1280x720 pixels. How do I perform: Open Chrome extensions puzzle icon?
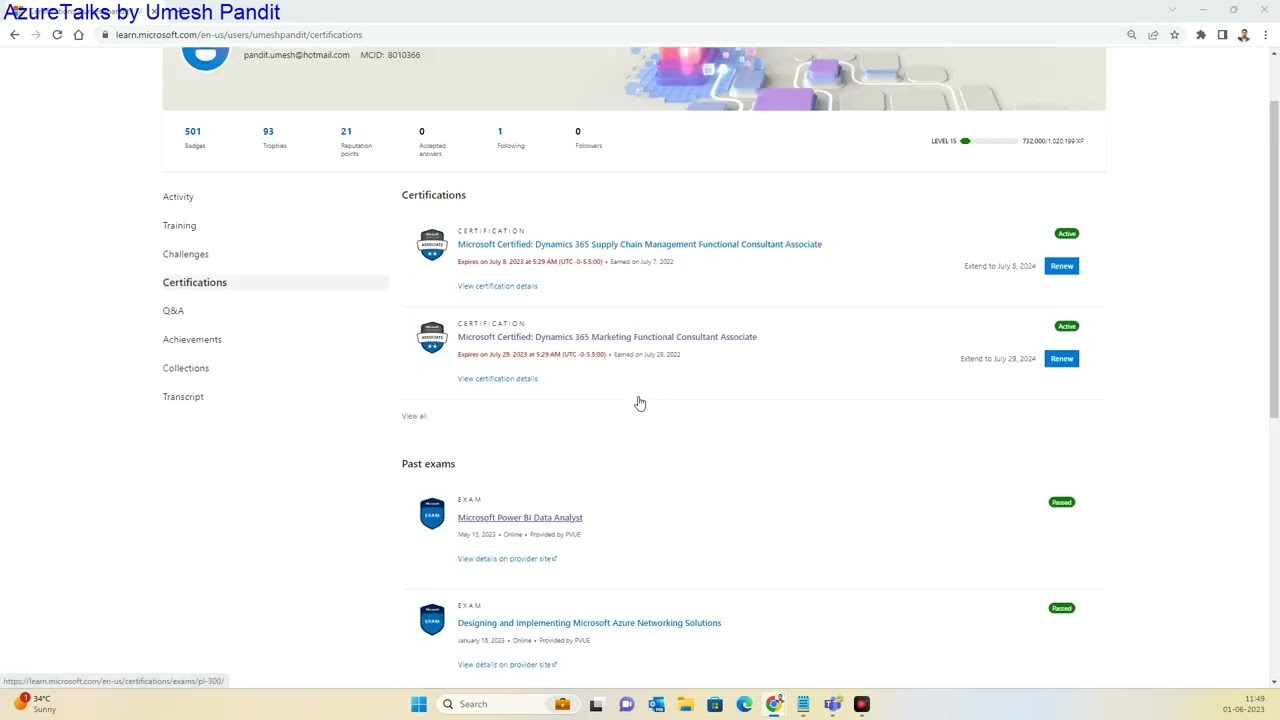click(x=1201, y=35)
